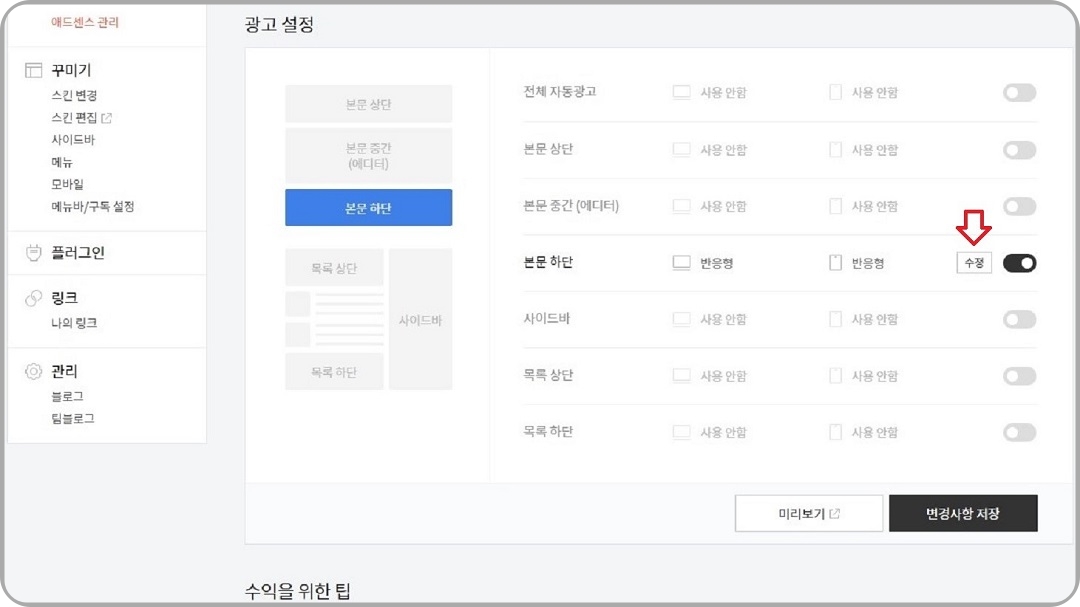1080x607 pixels.
Task: Click desktop monitor icon in 전체 자동광고 row
Action: (681, 92)
